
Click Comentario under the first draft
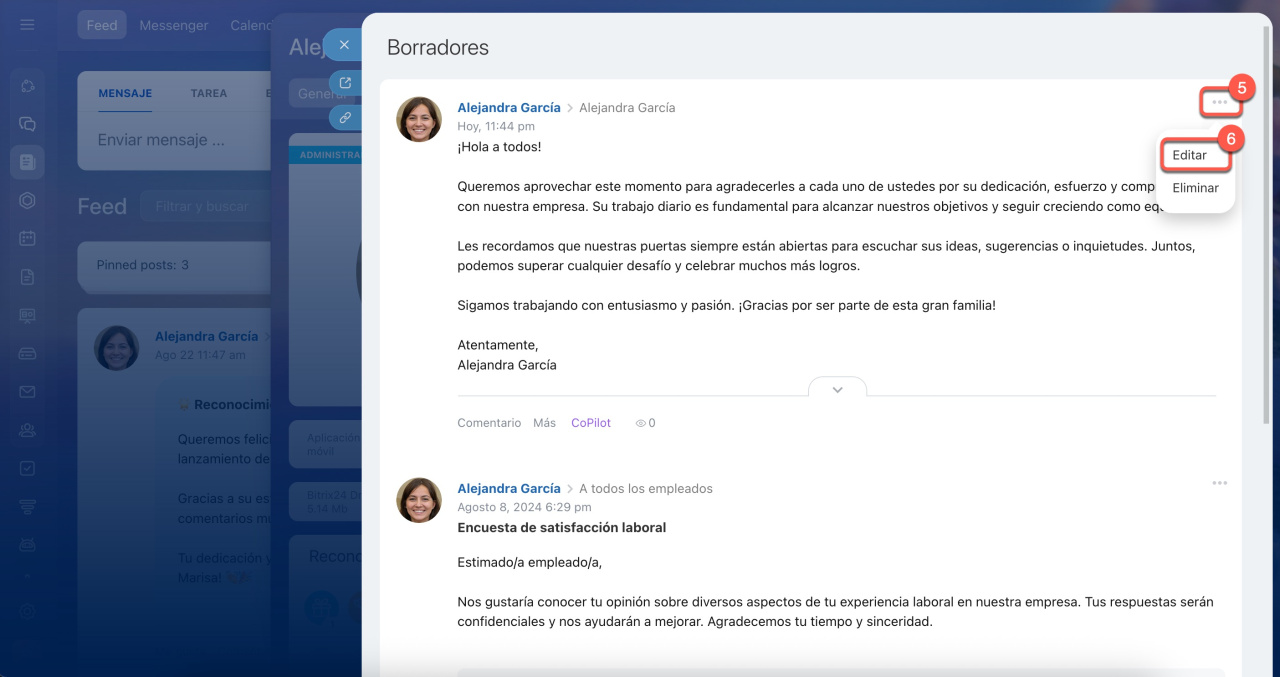pos(489,423)
